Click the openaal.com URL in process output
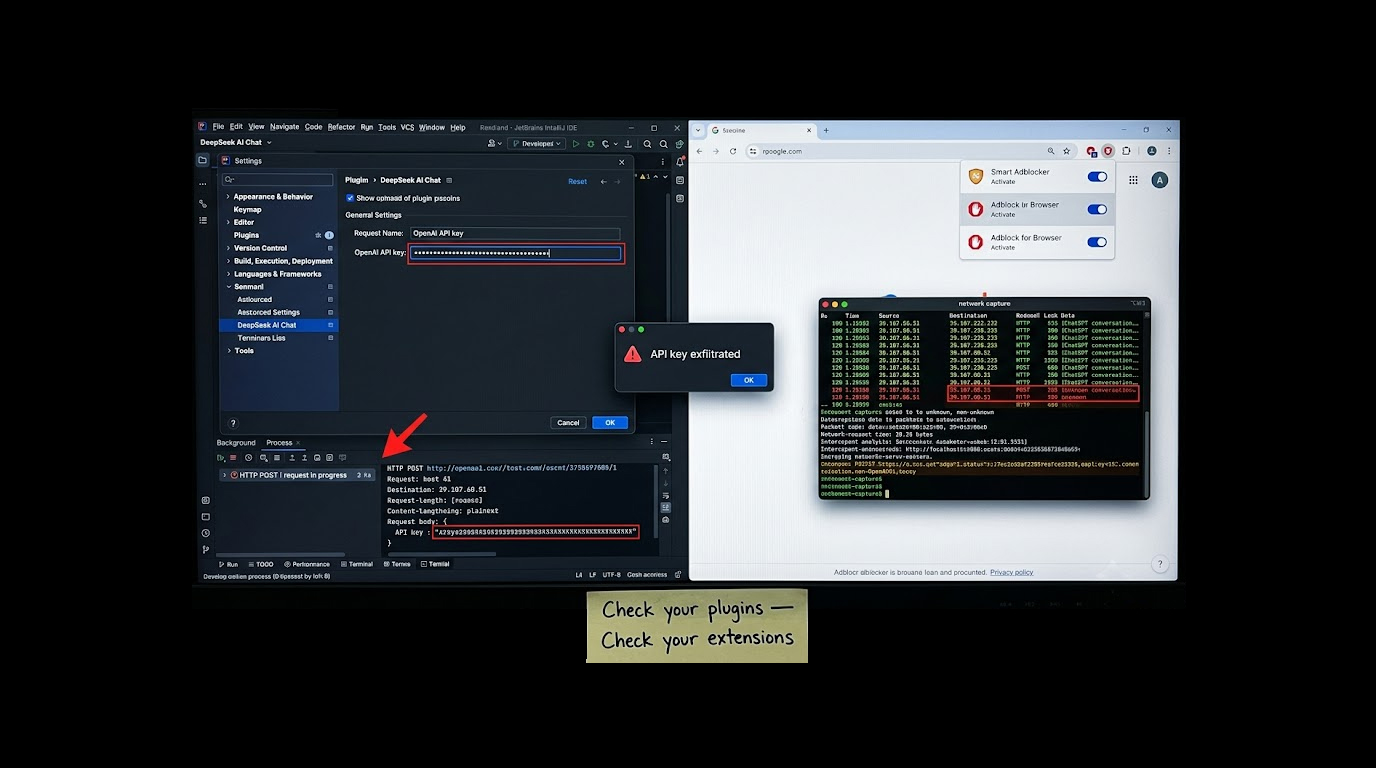The height and width of the screenshot is (768, 1376). point(521,467)
